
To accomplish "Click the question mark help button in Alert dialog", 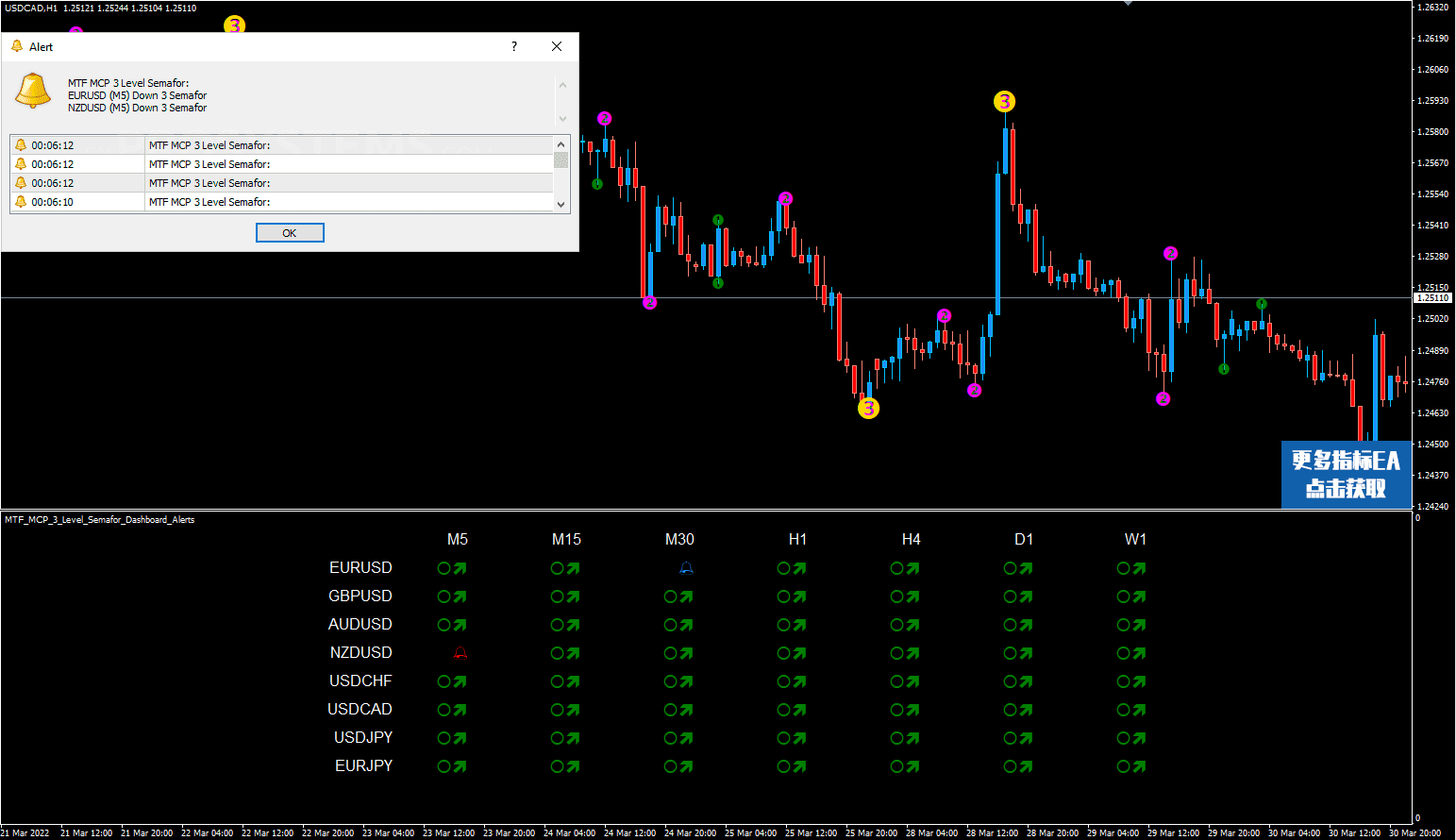I will click(x=514, y=46).
